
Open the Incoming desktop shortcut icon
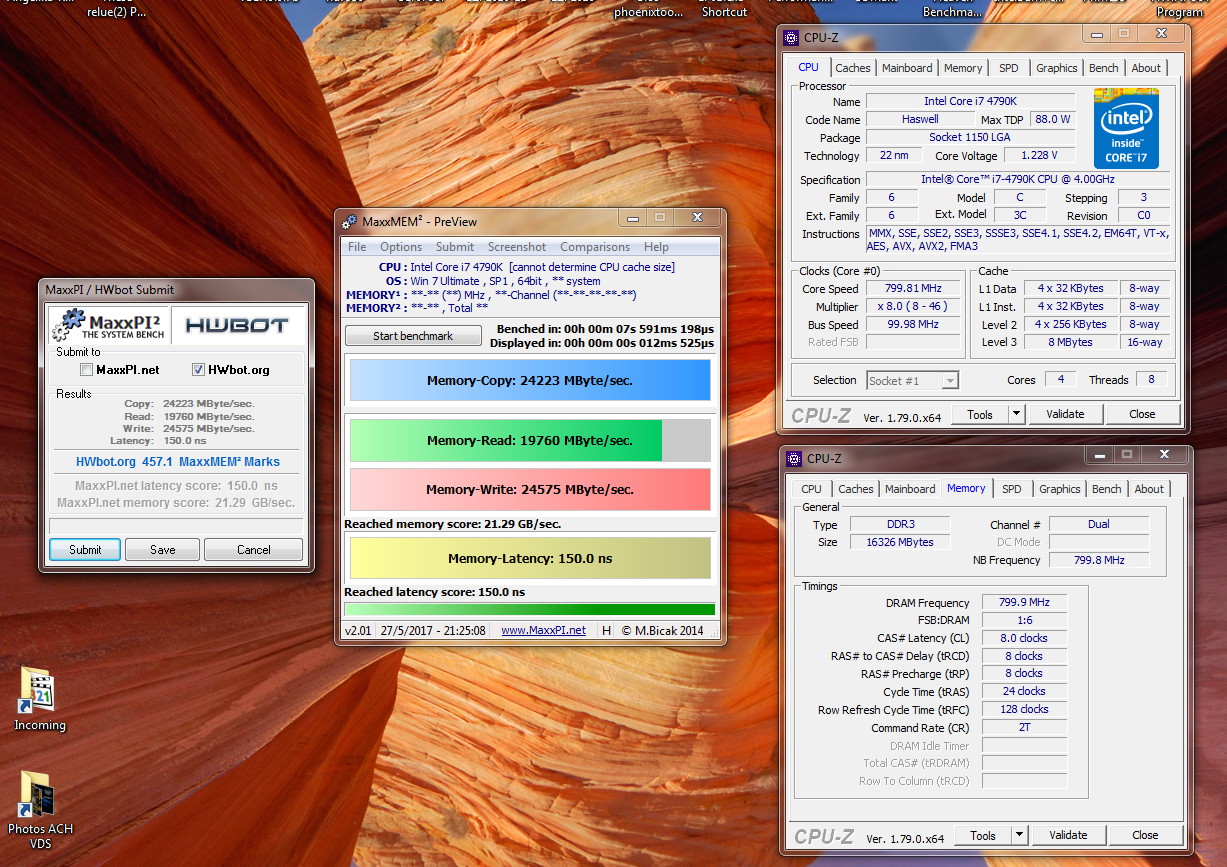coord(39,690)
